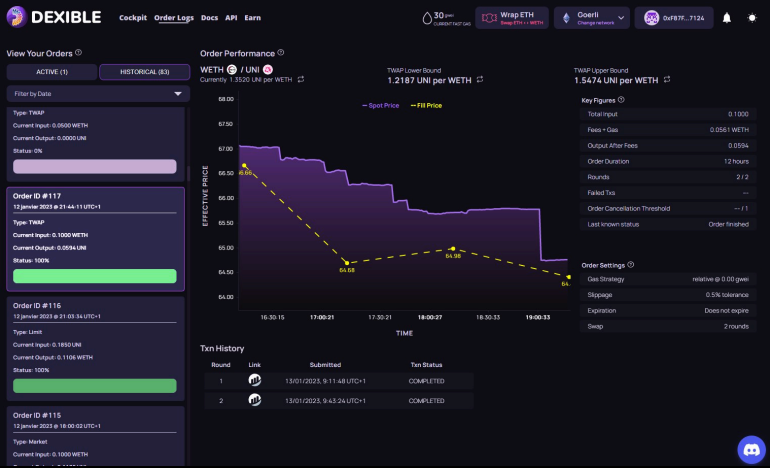
Task: Click the WETH token icon
Action: 232,70
